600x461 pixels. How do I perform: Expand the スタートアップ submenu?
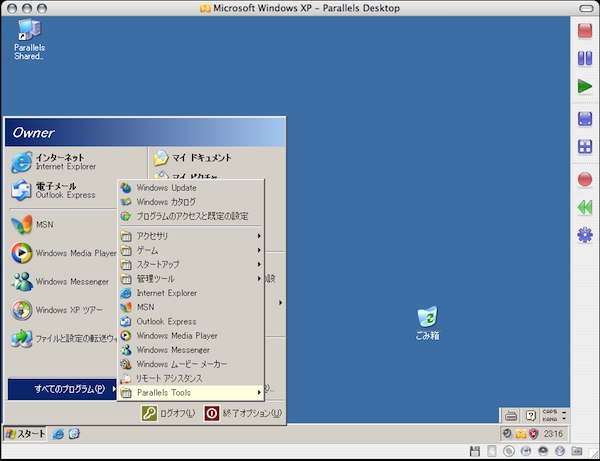pos(191,264)
